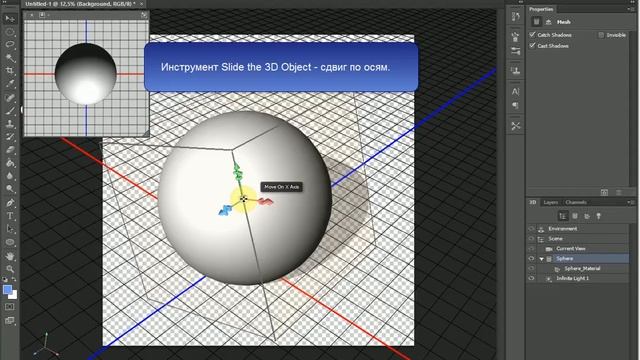The width and height of the screenshot is (640, 360).
Task: Filter 3D panel by whole scene
Action: point(563,216)
